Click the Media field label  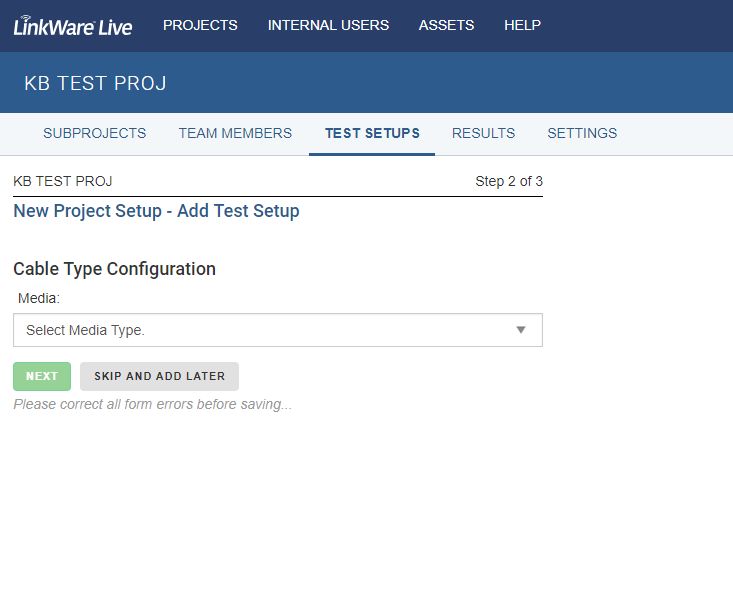point(39,298)
